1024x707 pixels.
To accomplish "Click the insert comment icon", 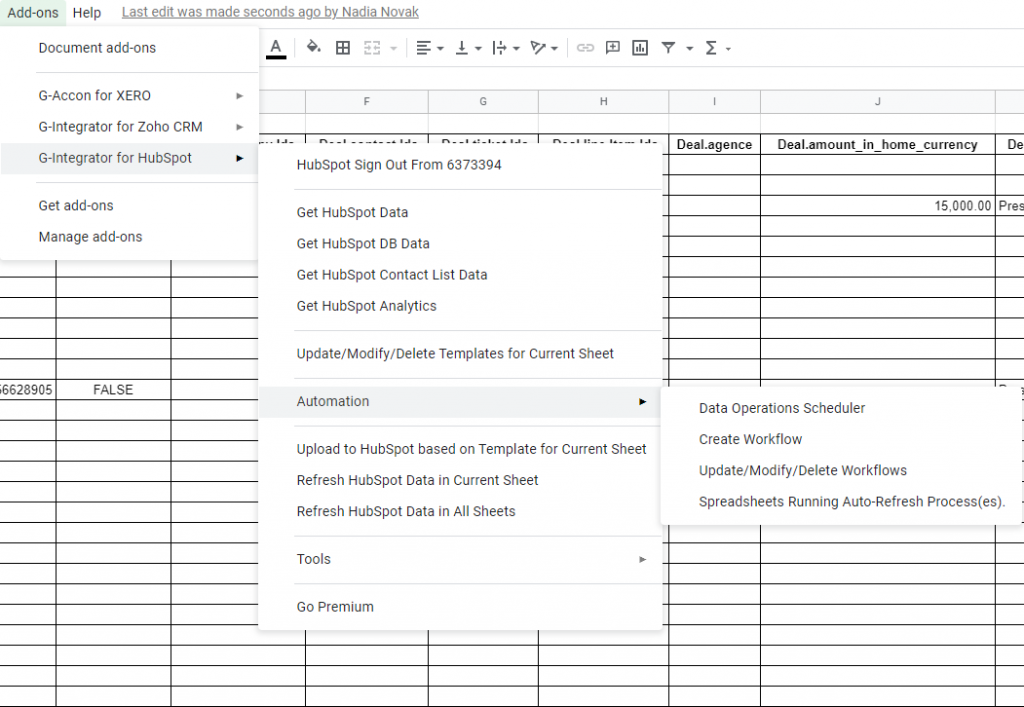I will click(x=613, y=48).
